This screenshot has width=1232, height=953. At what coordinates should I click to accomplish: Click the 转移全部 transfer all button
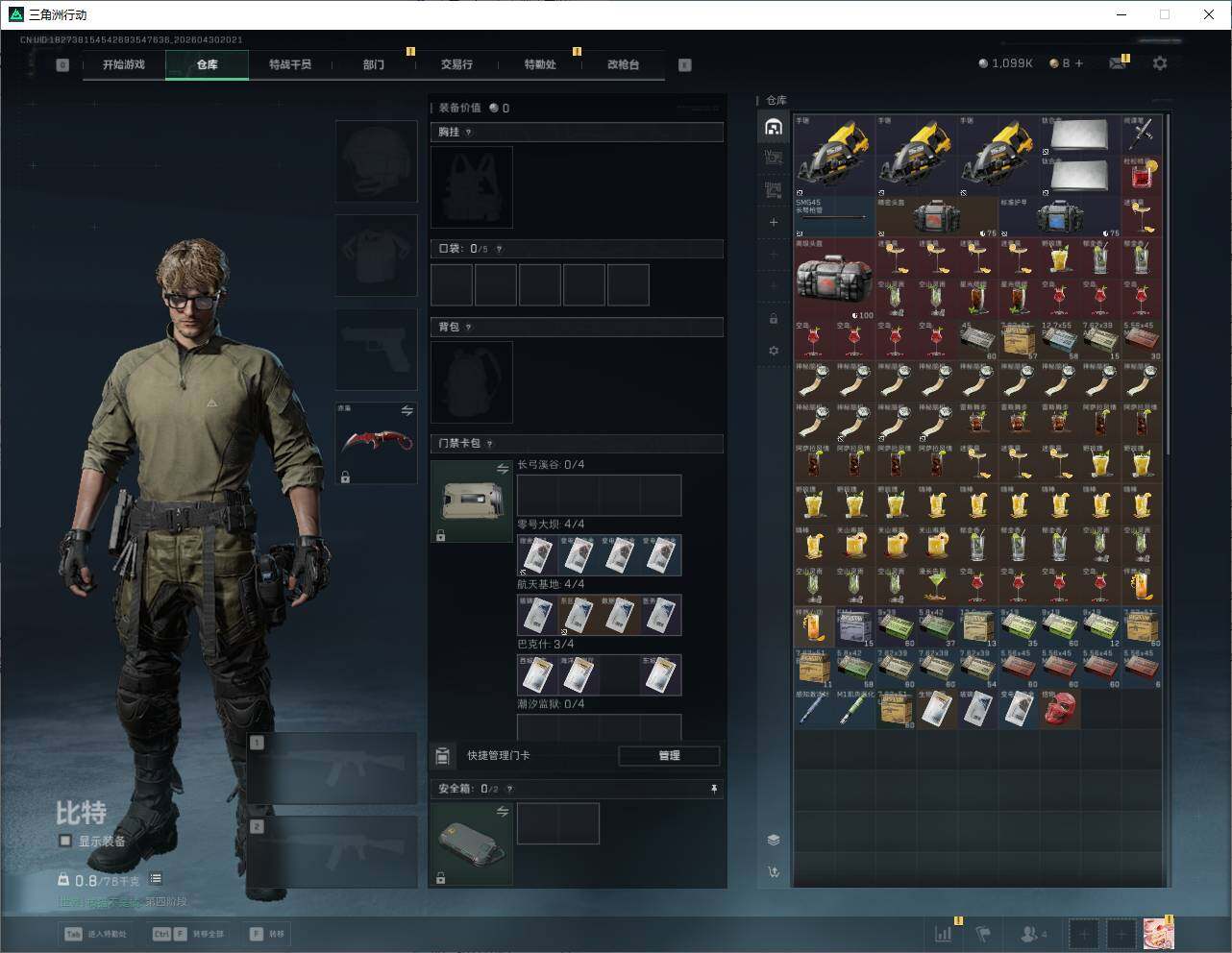[188, 934]
